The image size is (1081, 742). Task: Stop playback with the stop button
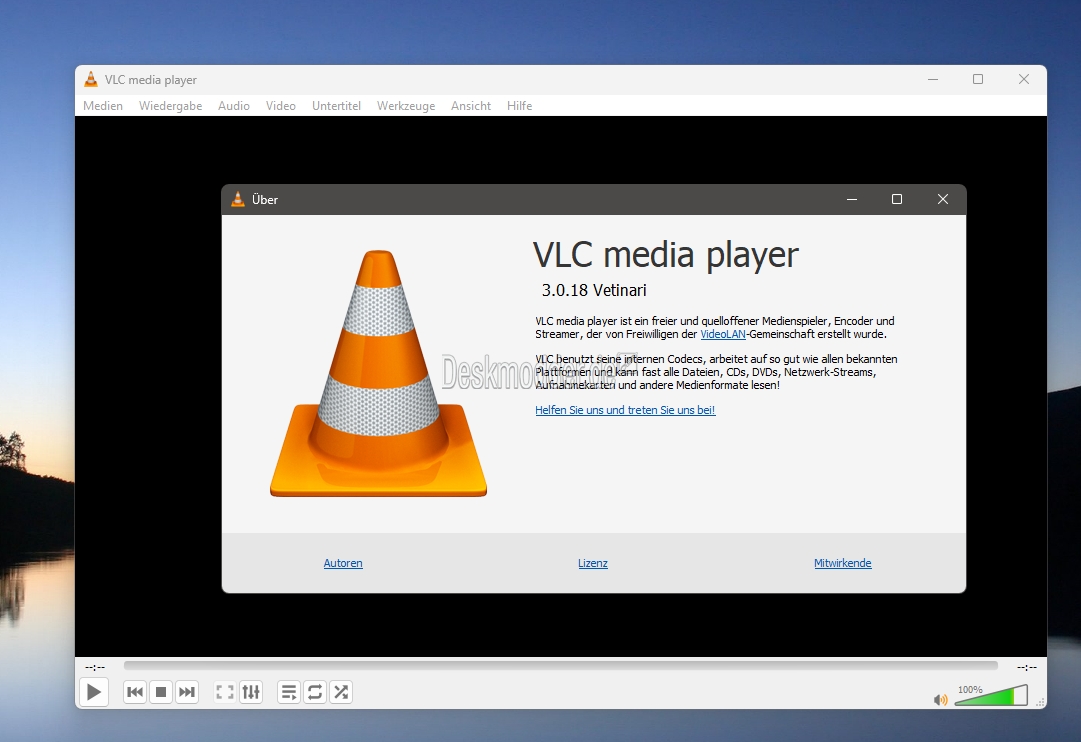pos(161,692)
